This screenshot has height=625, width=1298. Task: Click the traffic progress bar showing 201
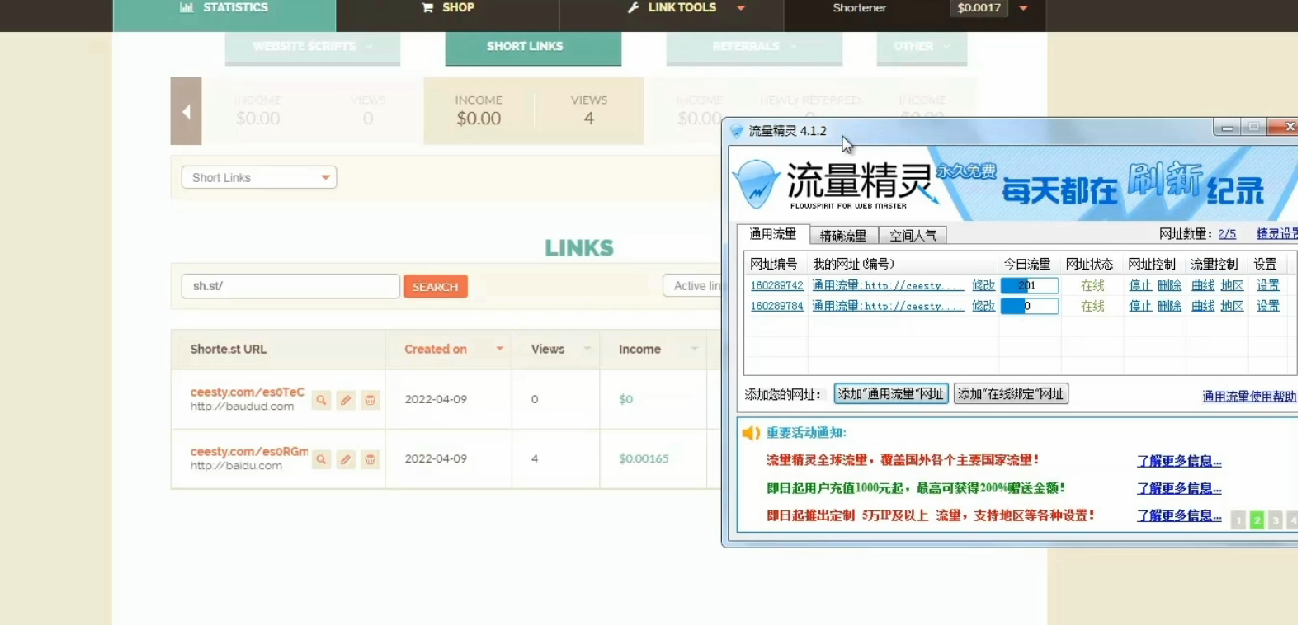pyautogui.click(x=1029, y=286)
